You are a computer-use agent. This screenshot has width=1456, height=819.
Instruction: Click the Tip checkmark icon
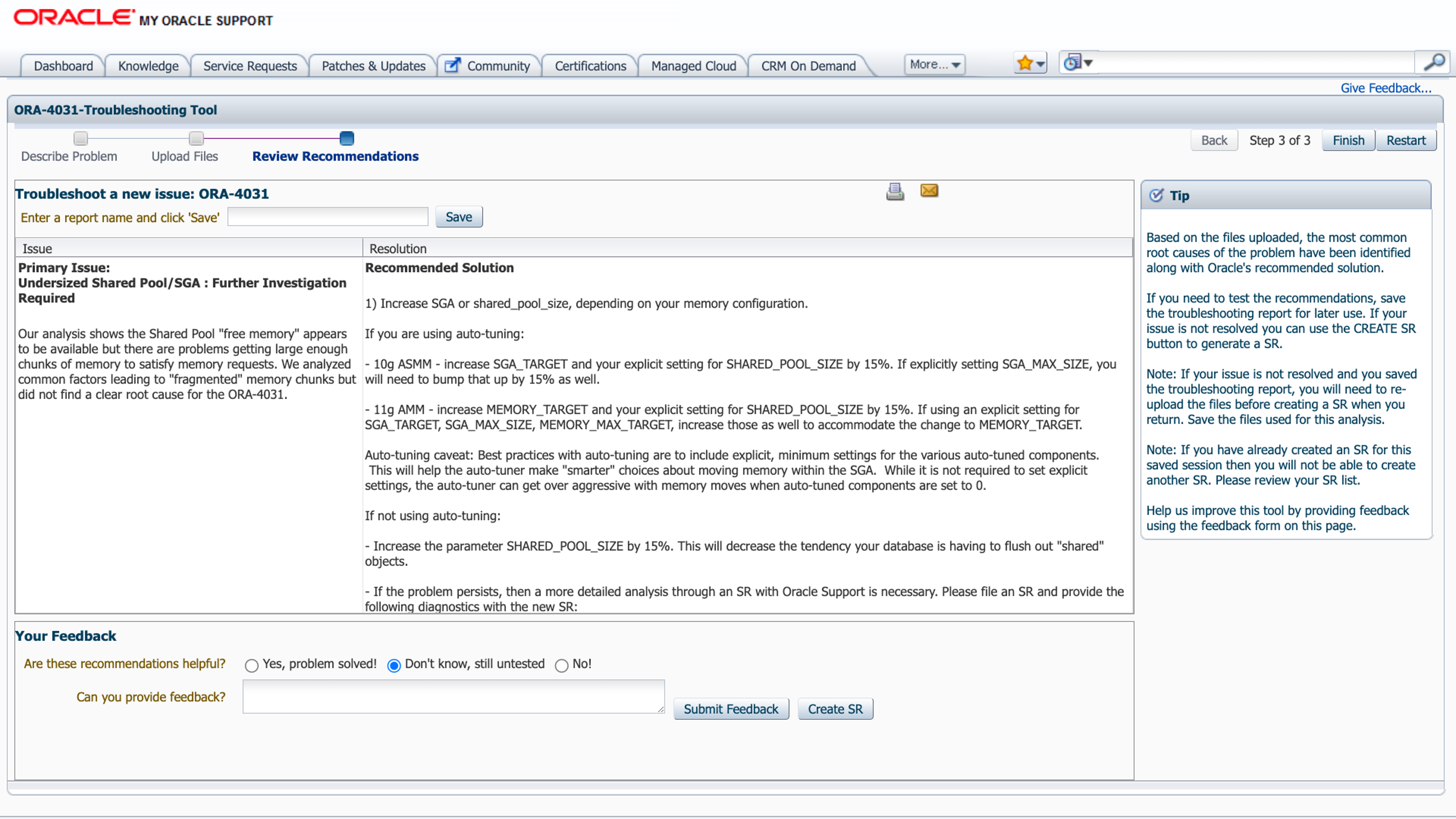coord(1157,195)
